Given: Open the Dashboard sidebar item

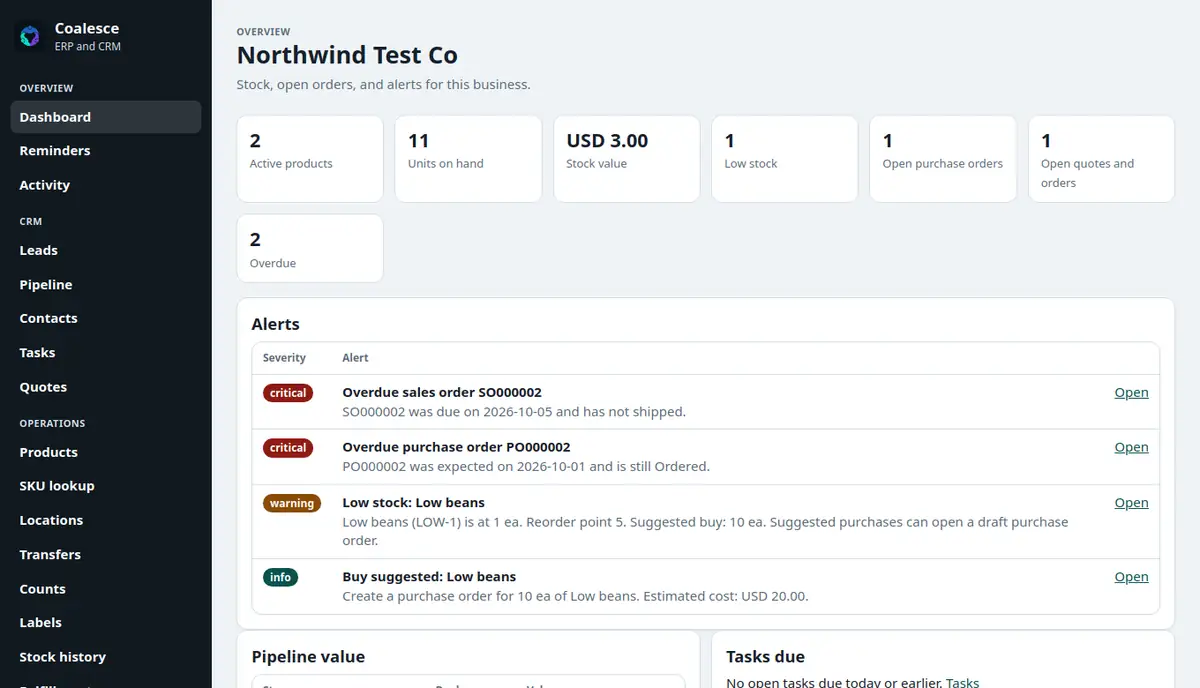Looking at the screenshot, I should (x=106, y=117).
